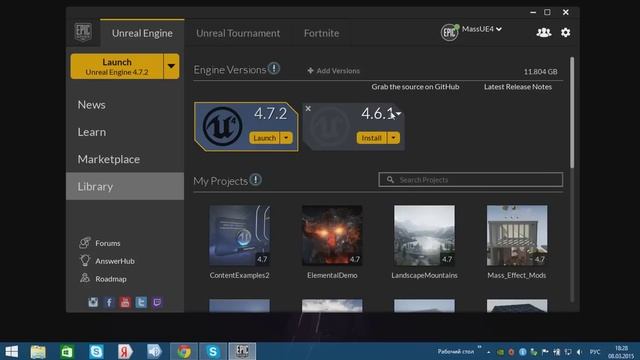Open the Twitter social icon
The width and height of the screenshot is (640, 360).
pyautogui.click(x=141, y=302)
